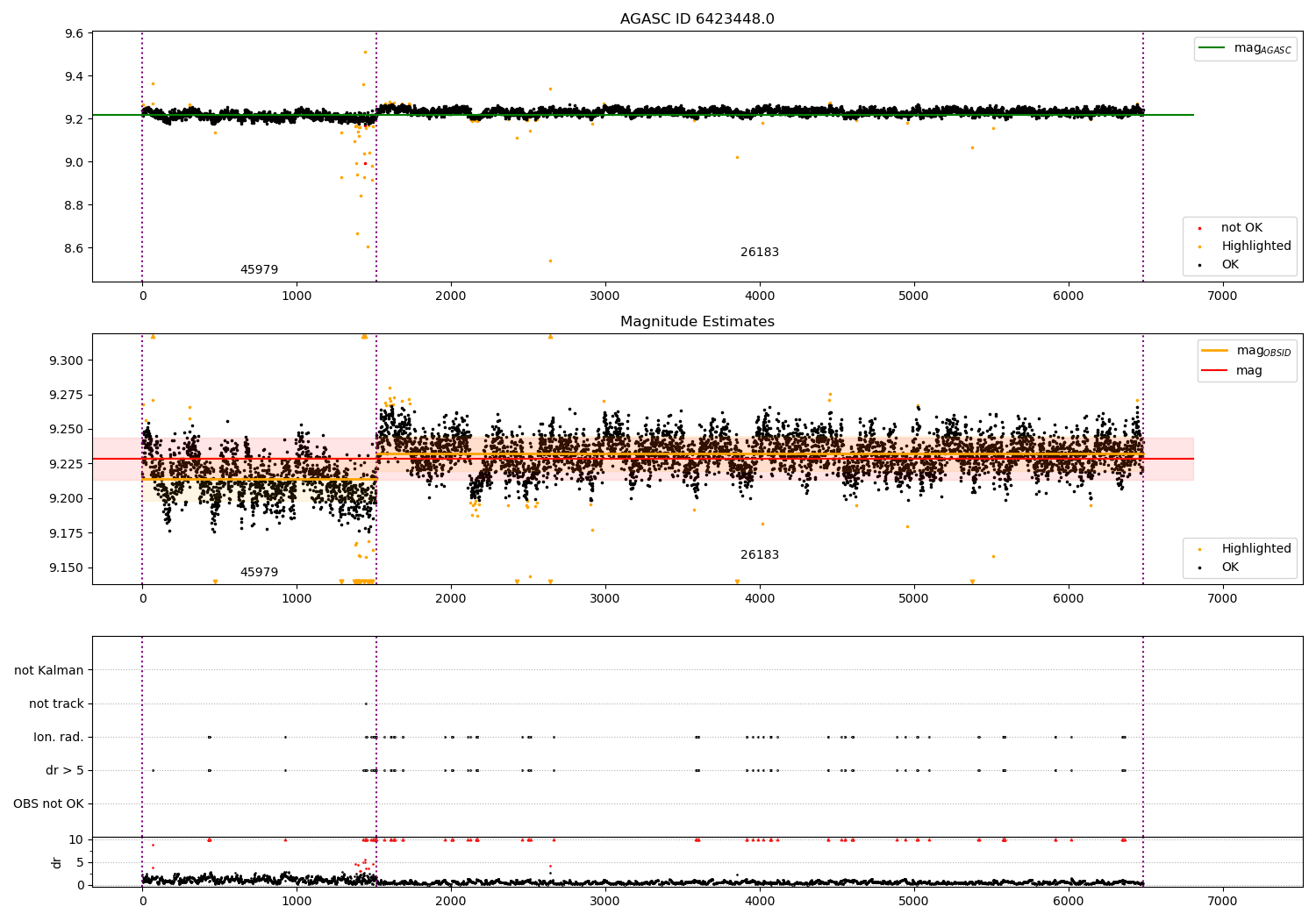Click the red "mag" legend entry

click(1233, 371)
